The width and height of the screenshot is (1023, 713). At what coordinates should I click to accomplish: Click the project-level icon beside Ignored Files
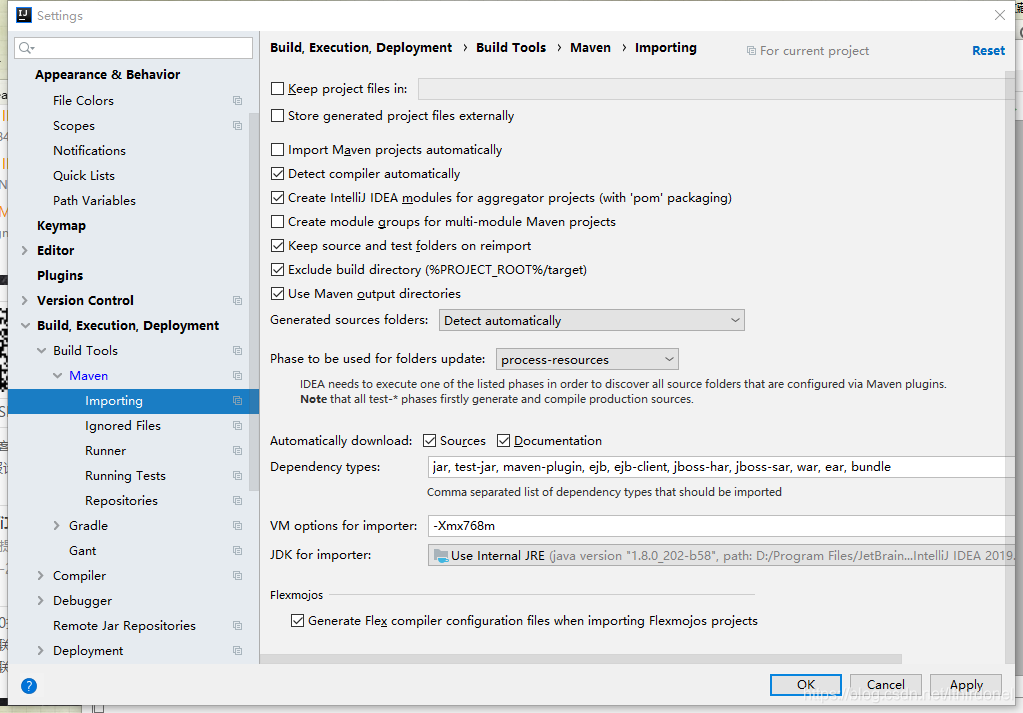click(x=237, y=426)
